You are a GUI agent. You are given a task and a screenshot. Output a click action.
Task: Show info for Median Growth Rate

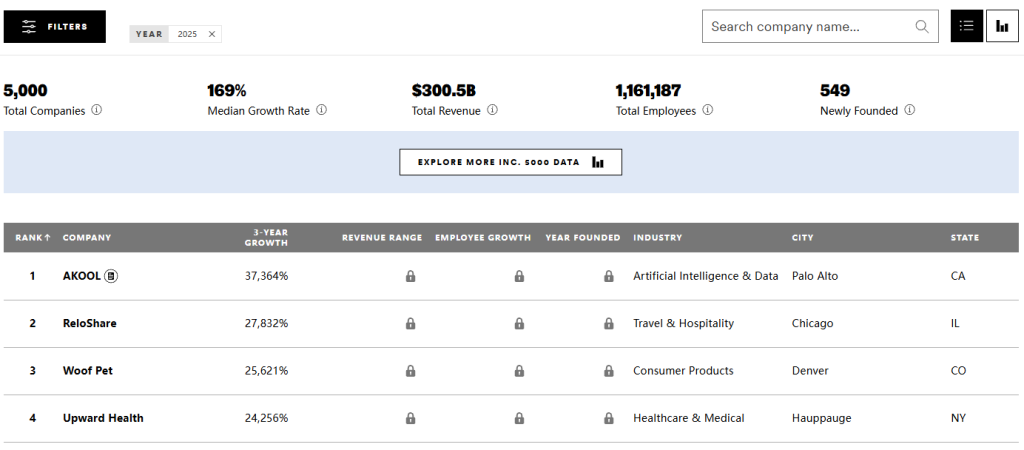coord(321,111)
